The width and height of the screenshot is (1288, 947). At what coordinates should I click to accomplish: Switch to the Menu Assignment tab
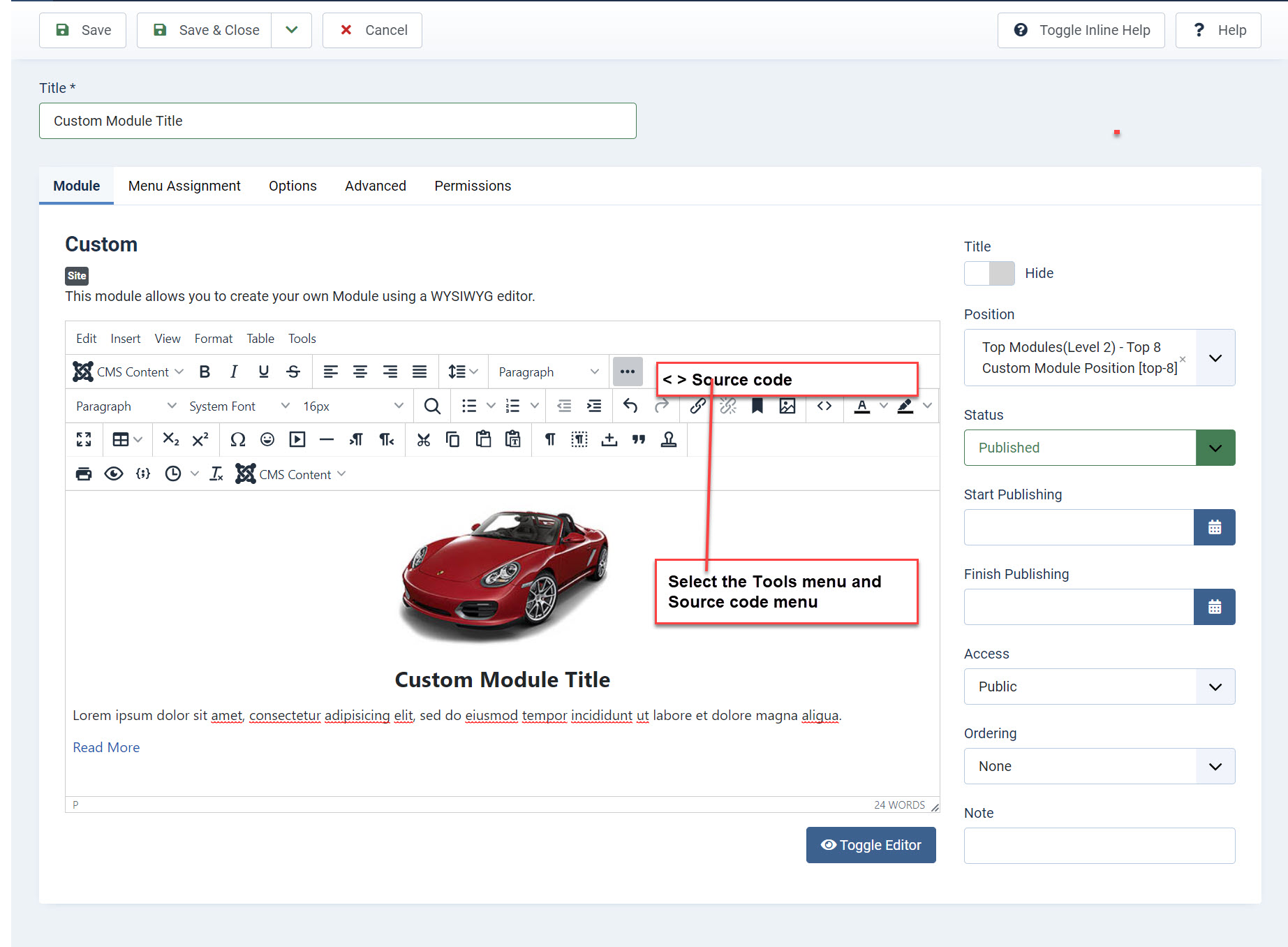coord(184,186)
